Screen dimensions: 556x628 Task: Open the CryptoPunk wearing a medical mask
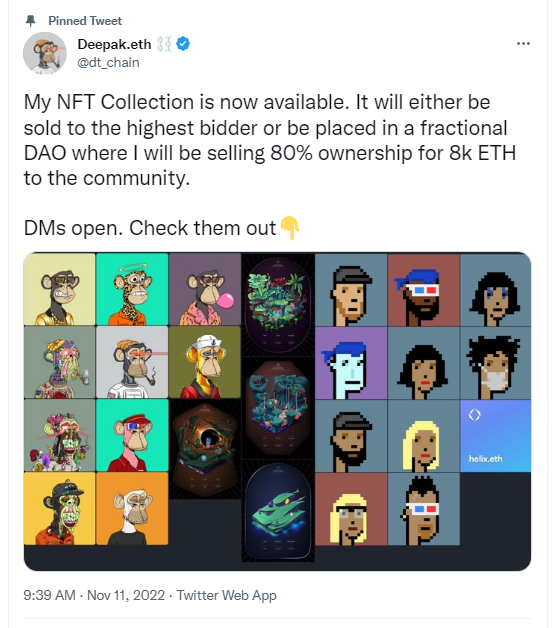pyautogui.click(x=496, y=363)
